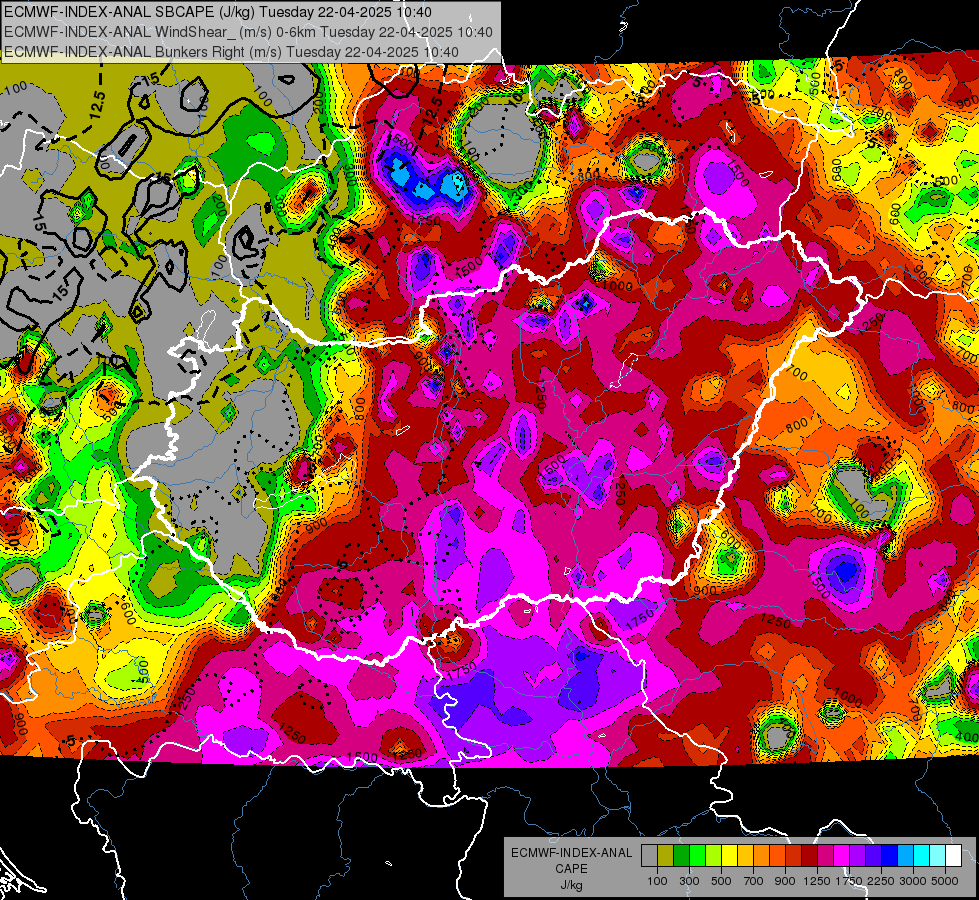
Task: Pick the crimson-pink swatch right of the 1250 tick
Action: pyautogui.click(x=825, y=856)
